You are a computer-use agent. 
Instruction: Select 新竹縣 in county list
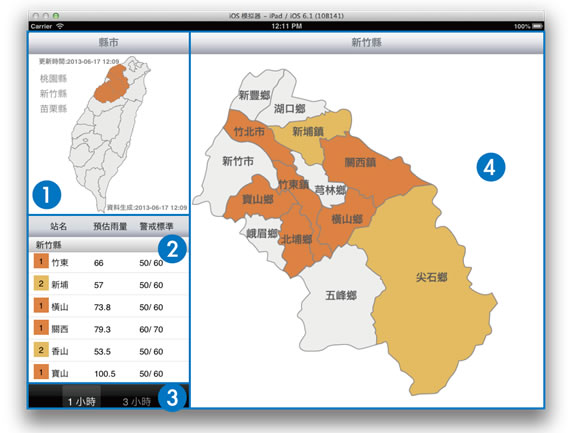point(53,94)
